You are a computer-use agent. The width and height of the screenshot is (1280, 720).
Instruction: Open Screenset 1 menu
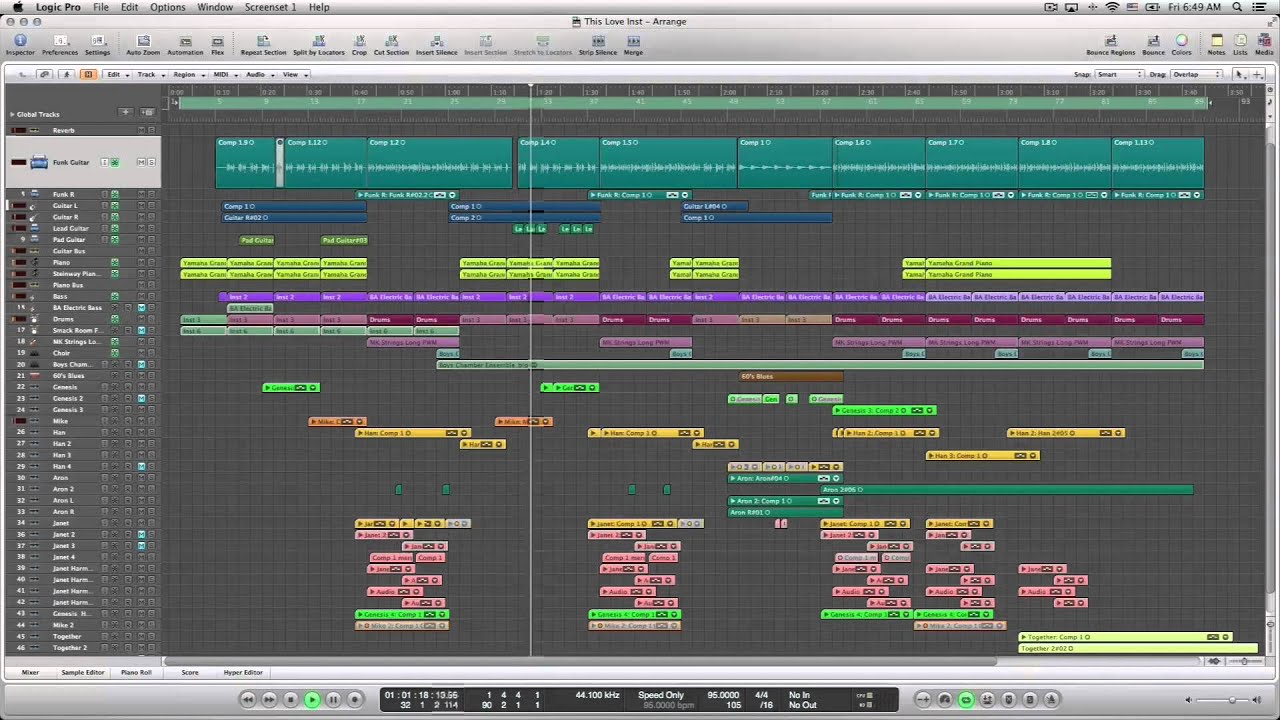(270, 7)
